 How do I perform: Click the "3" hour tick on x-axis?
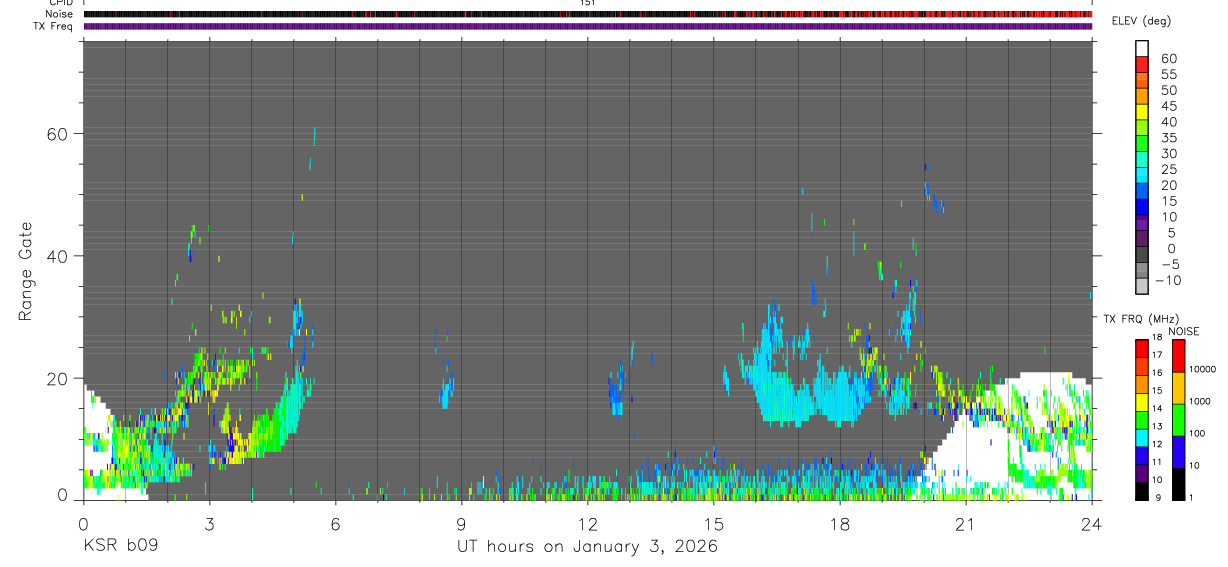(209, 524)
